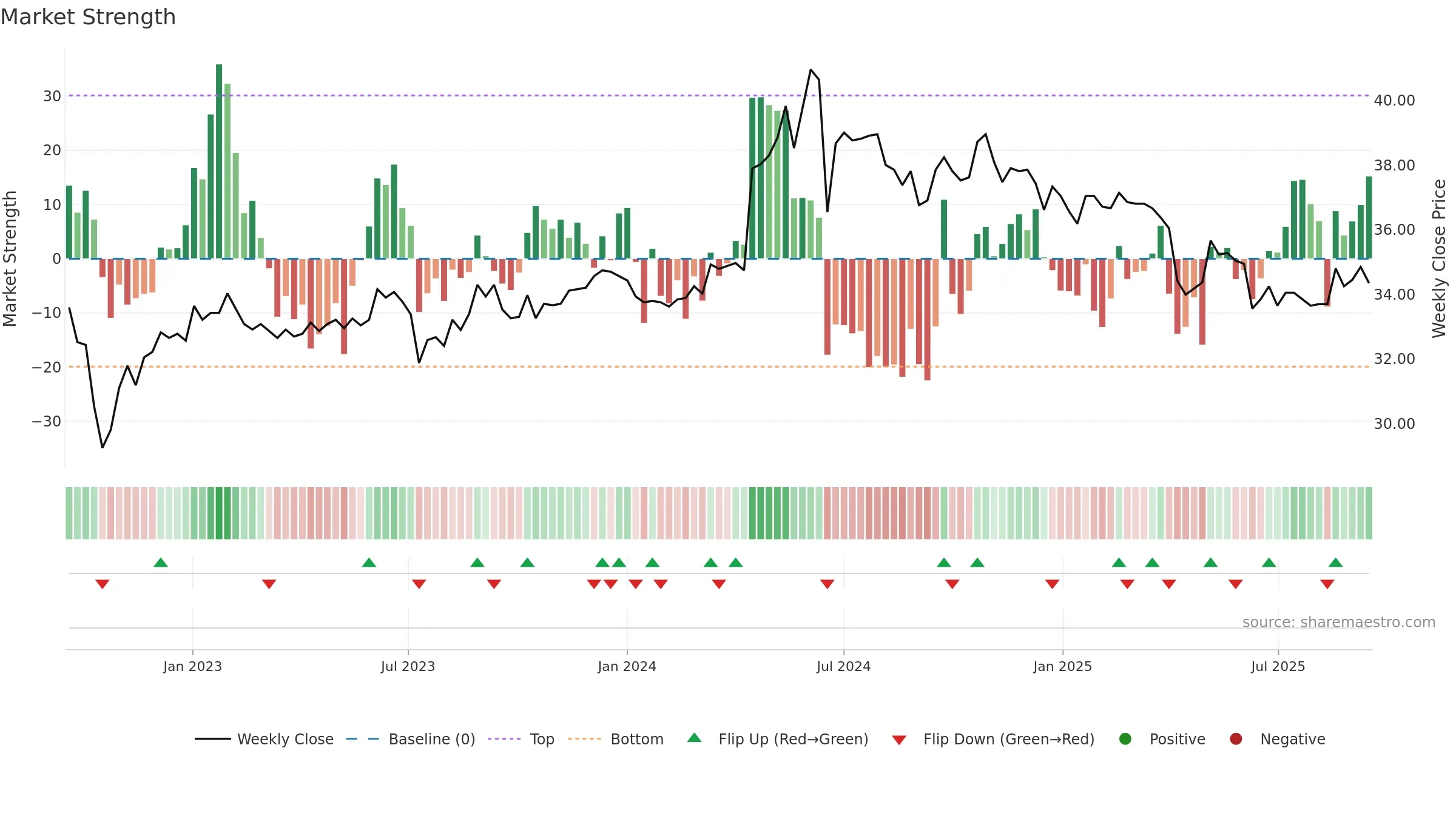Screen dimensions: 1456x819
Task: Toggle the Top legend entry
Action: (x=521, y=739)
